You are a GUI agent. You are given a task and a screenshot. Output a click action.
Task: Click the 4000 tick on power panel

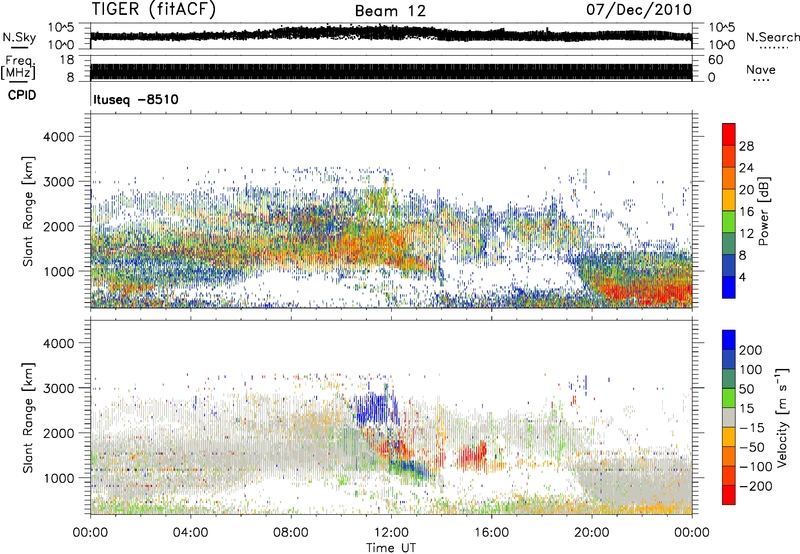(58, 137)
